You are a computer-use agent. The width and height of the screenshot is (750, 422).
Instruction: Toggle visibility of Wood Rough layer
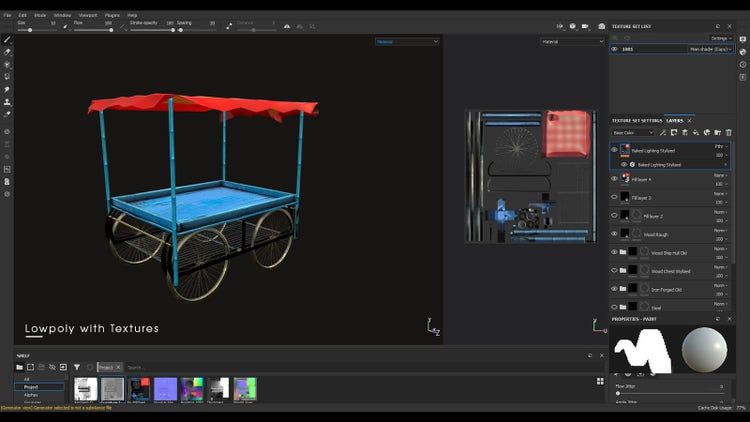click(x=614, y=233)
